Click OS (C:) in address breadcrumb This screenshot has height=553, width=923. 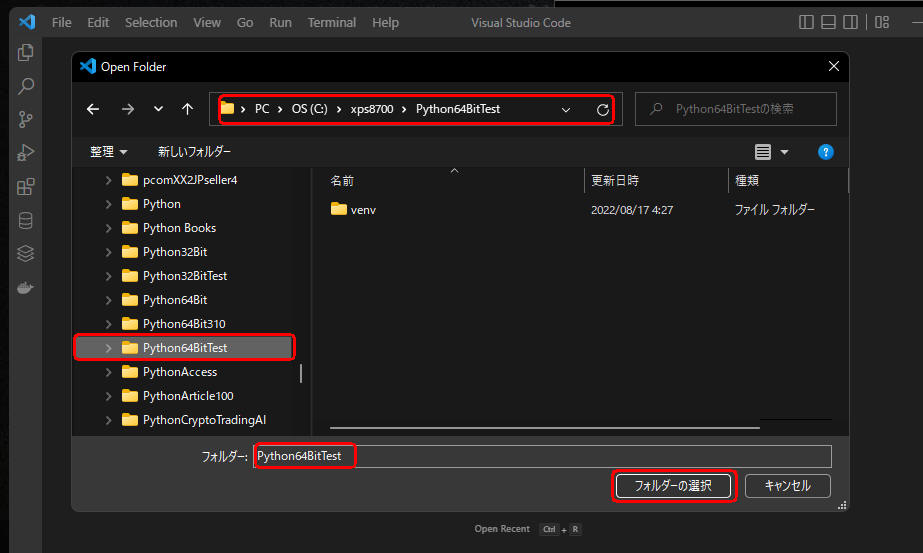coord(310,109)
